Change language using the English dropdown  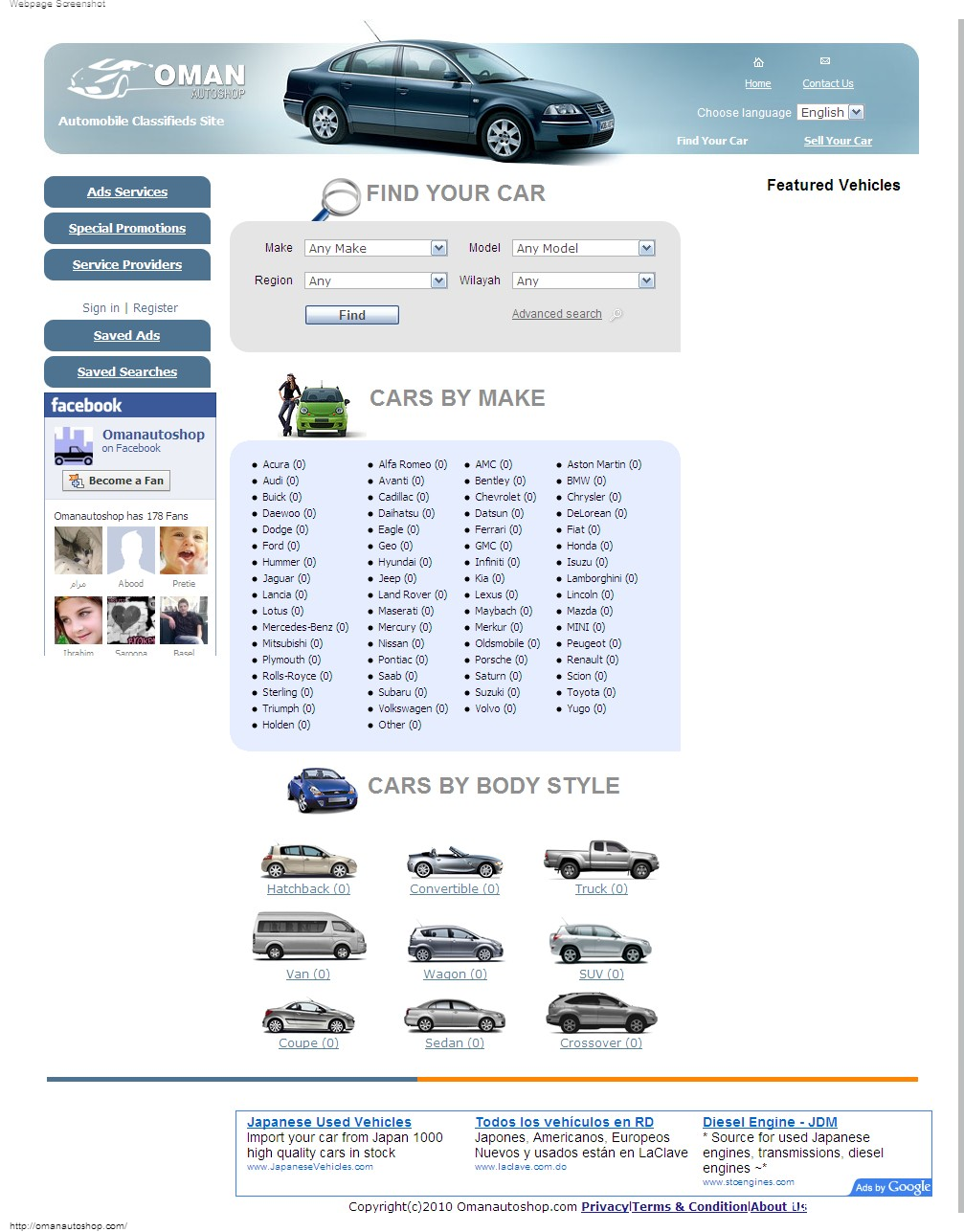coord(829,112)
